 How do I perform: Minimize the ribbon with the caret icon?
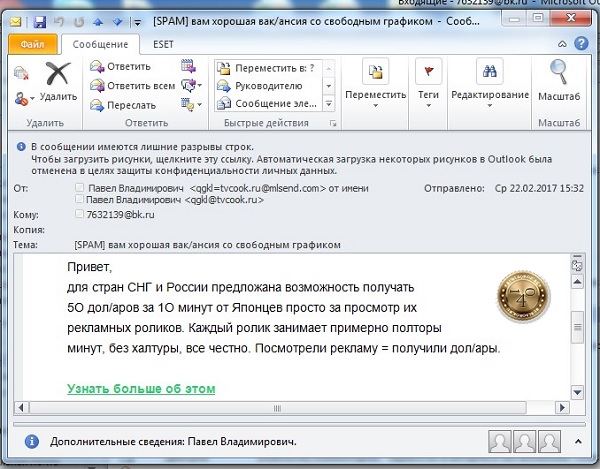click(x=562, y=44)
